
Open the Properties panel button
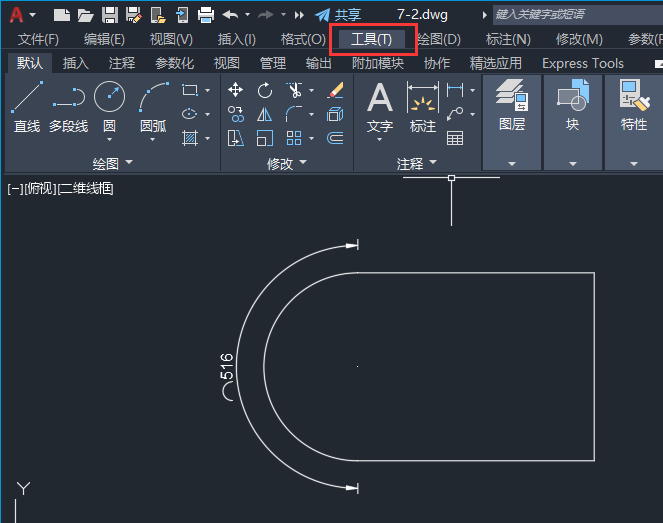click(633, 122)
